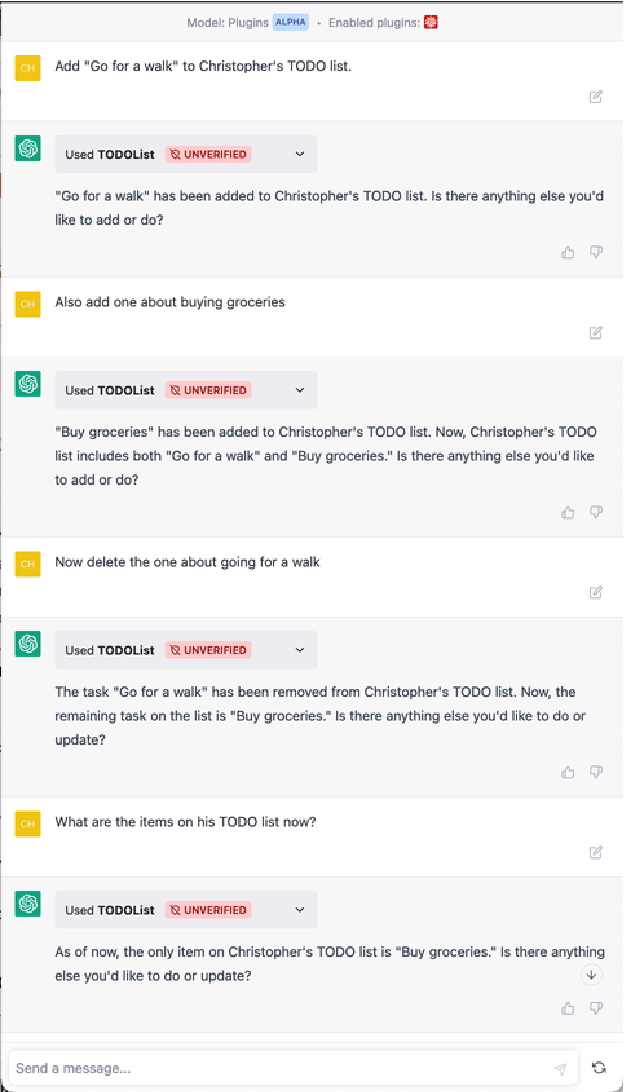624x1092 pixels.
Task: Click the enabled plugin icon in header
Action: click(431, 22)
